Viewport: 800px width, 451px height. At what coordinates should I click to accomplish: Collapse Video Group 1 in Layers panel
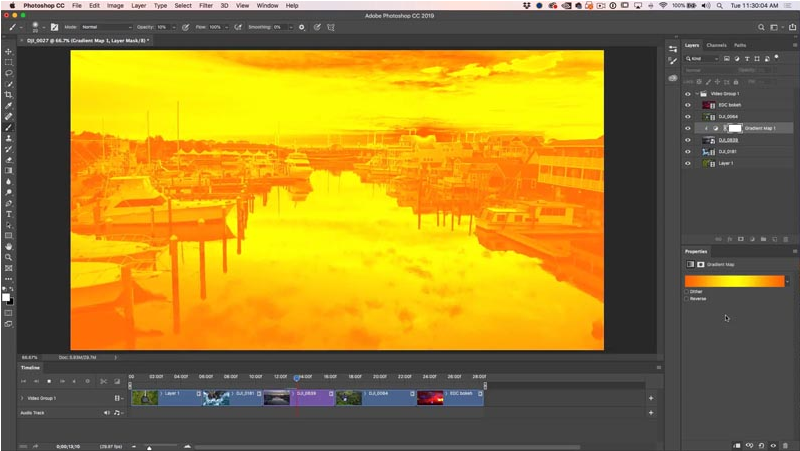[697, 94]
